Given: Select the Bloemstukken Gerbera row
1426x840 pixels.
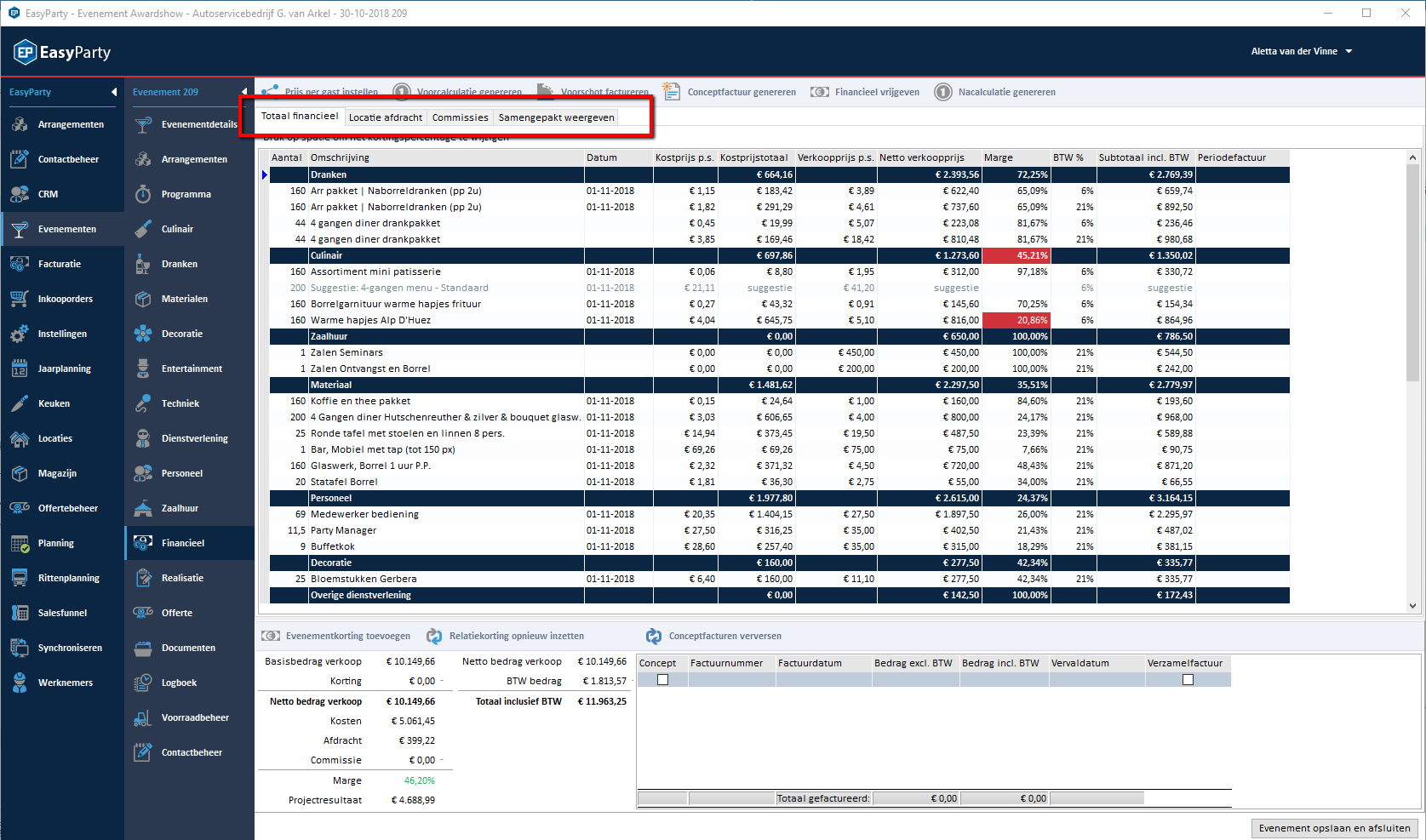Looking at the screenshot, I should pos(779,579).
